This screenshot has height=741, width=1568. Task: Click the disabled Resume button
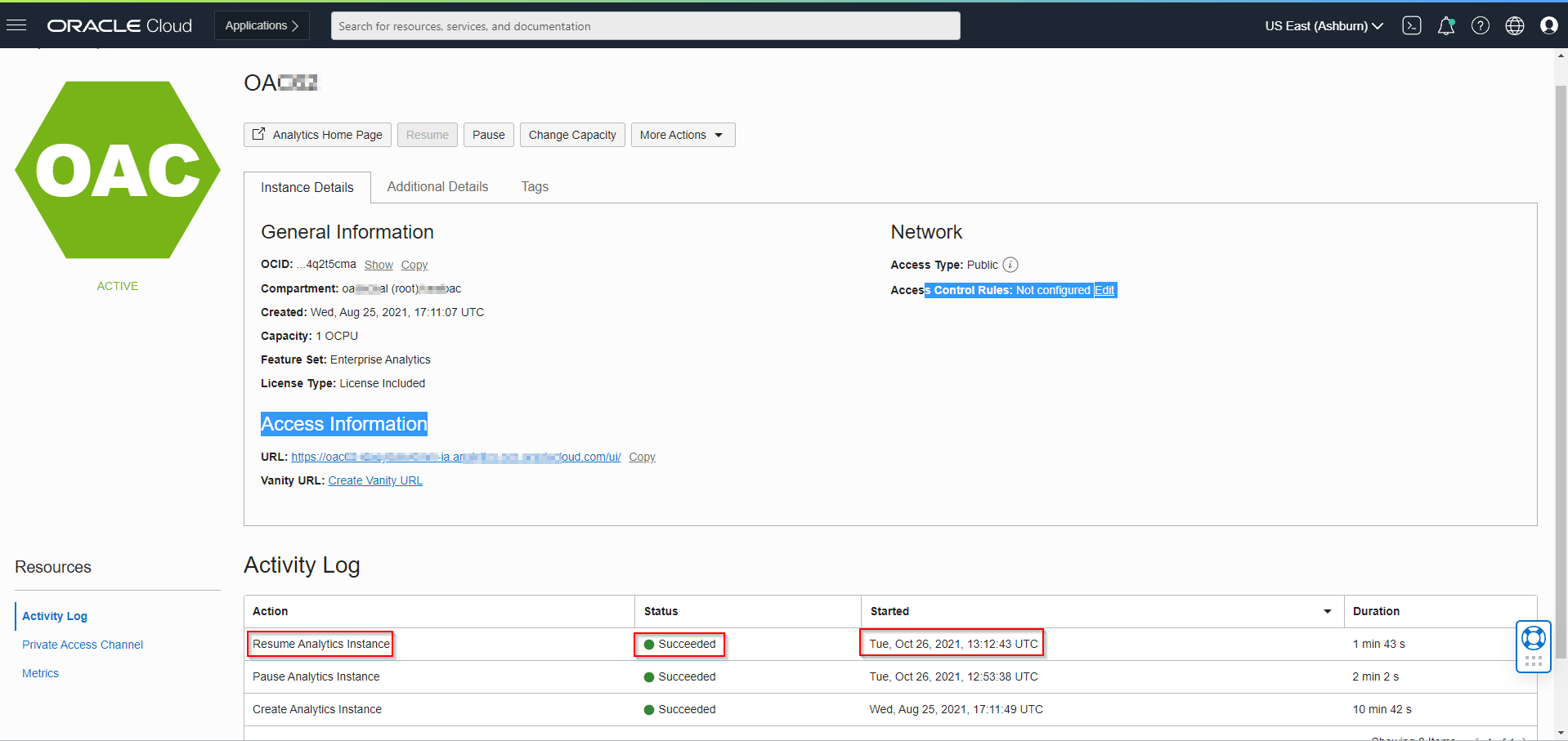coord(427,135)
